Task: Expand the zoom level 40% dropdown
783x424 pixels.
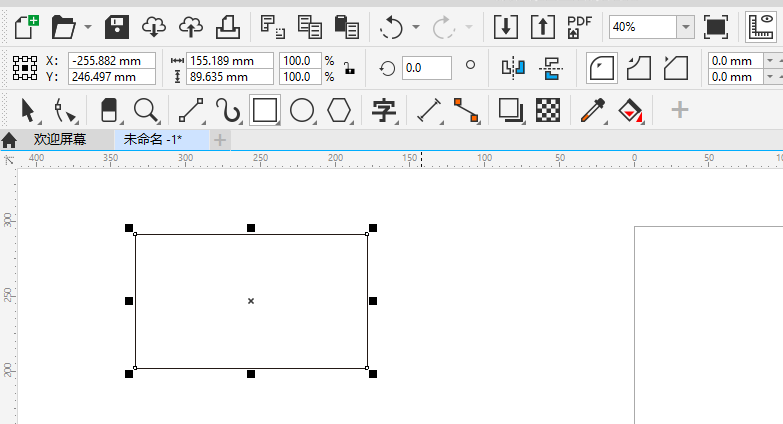Action: (x=685, y=27)
